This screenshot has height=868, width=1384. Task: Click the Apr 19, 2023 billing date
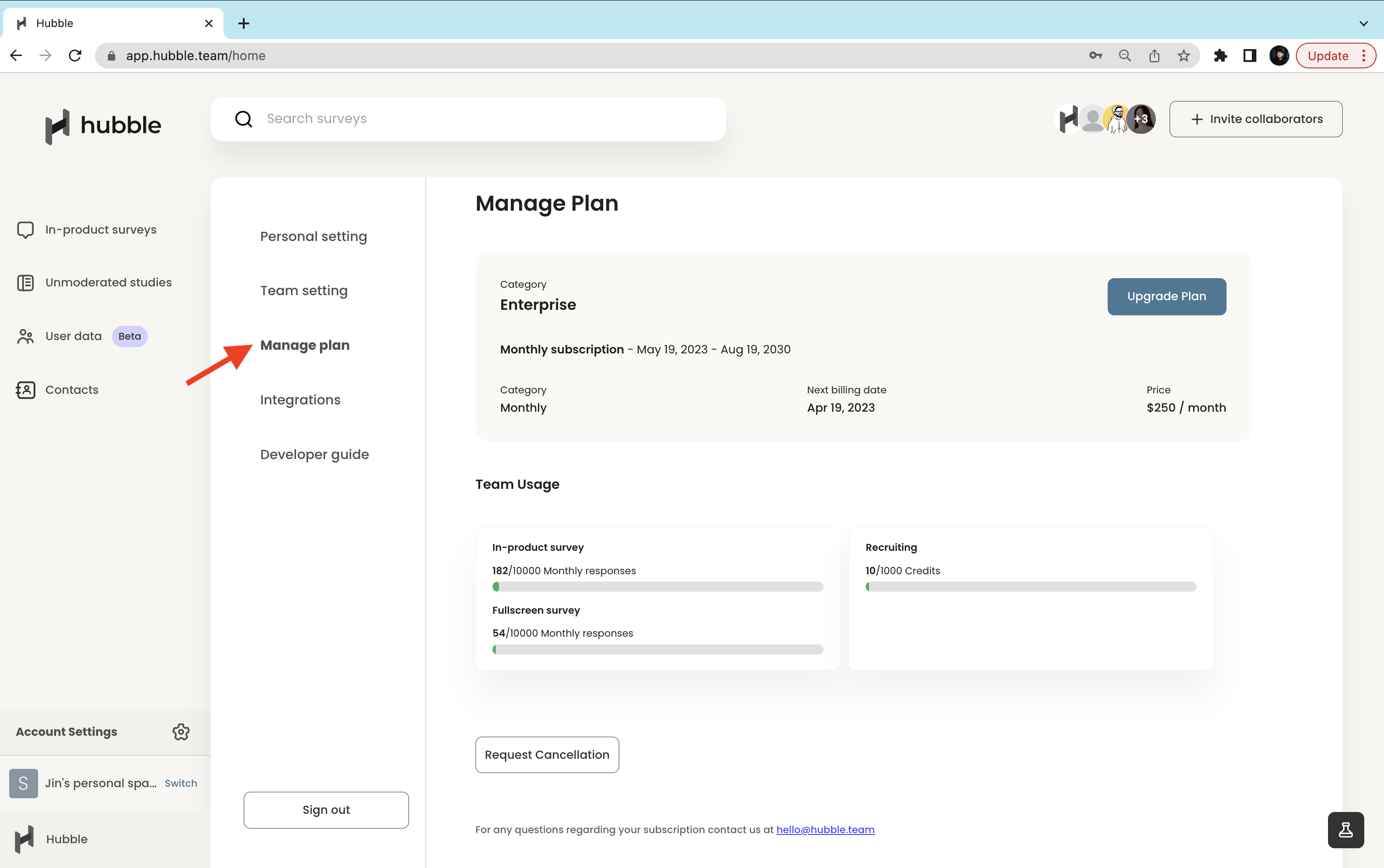[x=841, y=408]
